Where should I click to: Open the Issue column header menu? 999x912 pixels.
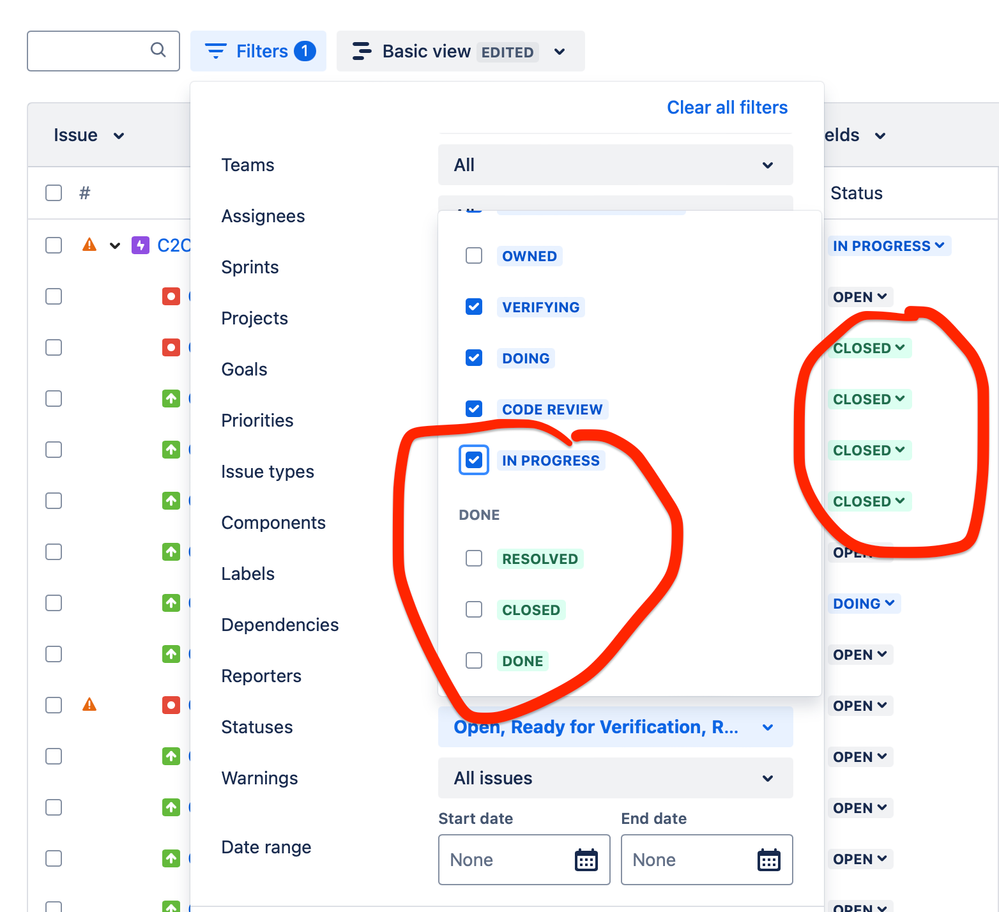[89, 135]
